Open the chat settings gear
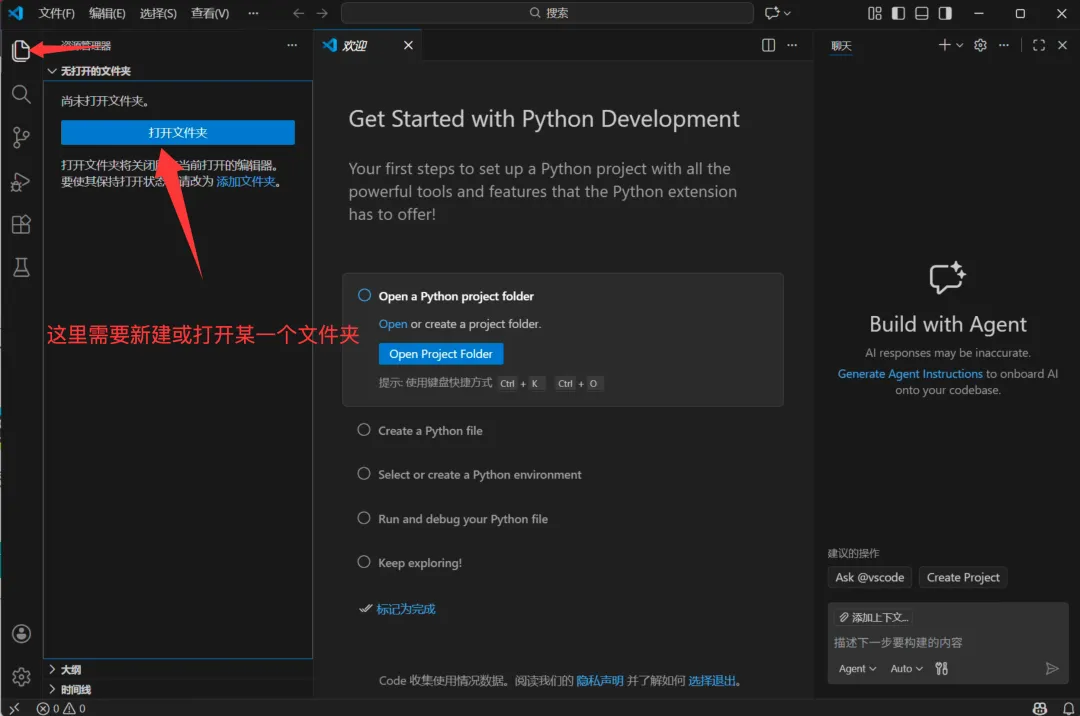This screenshot has width=1080, height=716. point(980,45)
